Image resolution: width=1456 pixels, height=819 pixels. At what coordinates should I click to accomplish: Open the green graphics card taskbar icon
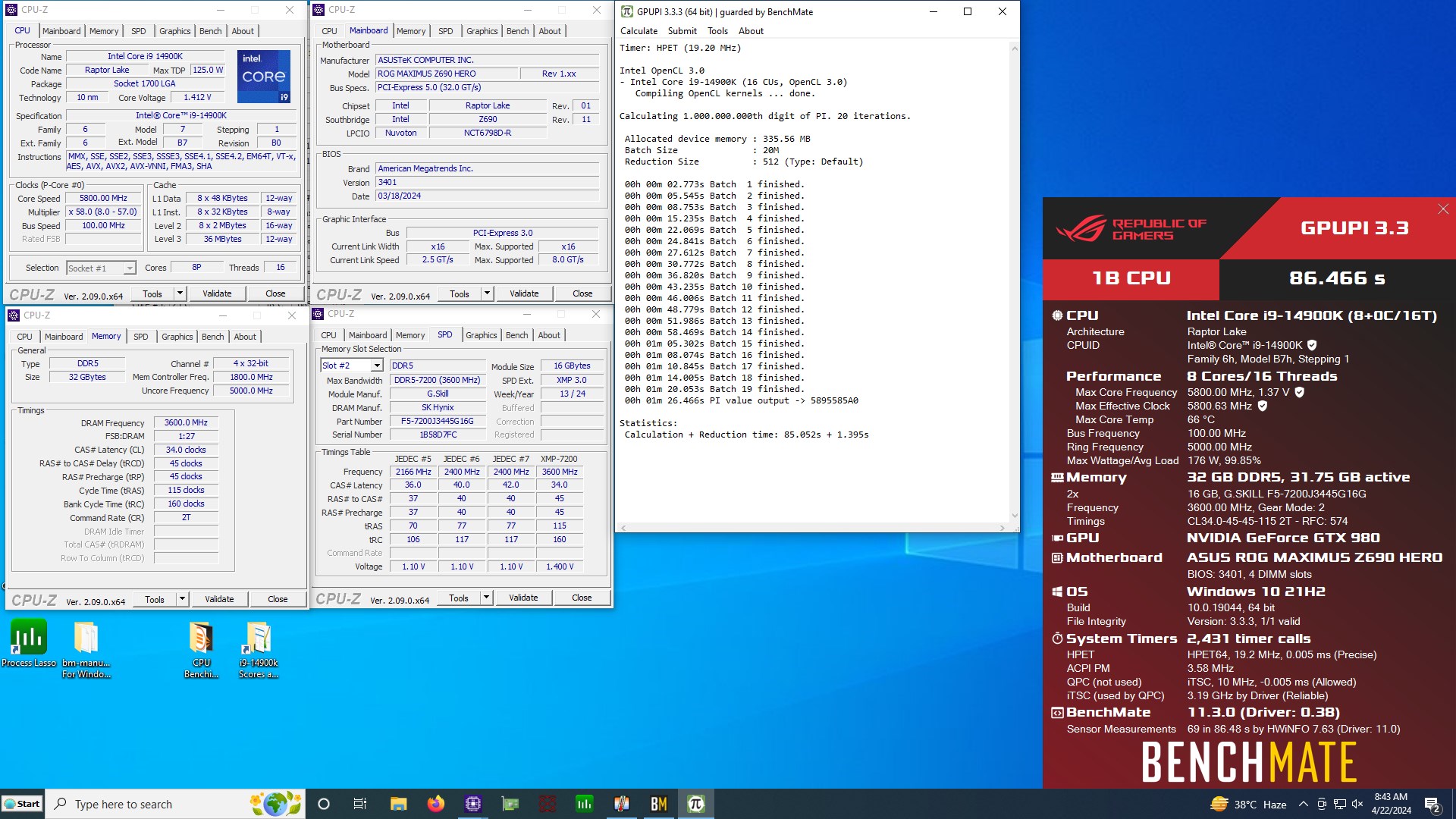(510, 804)
